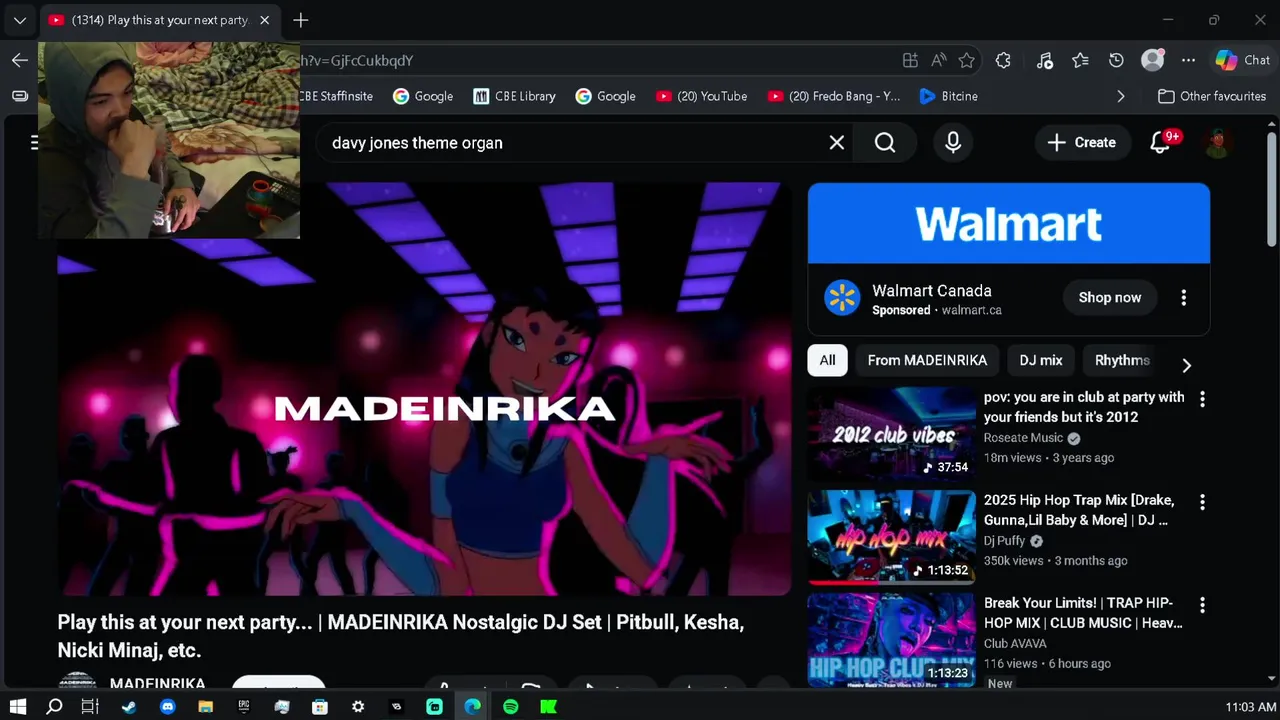
Task: Open the browser extensions puzzle icon
Action: pyautogui.click(x=1003, y=60)
